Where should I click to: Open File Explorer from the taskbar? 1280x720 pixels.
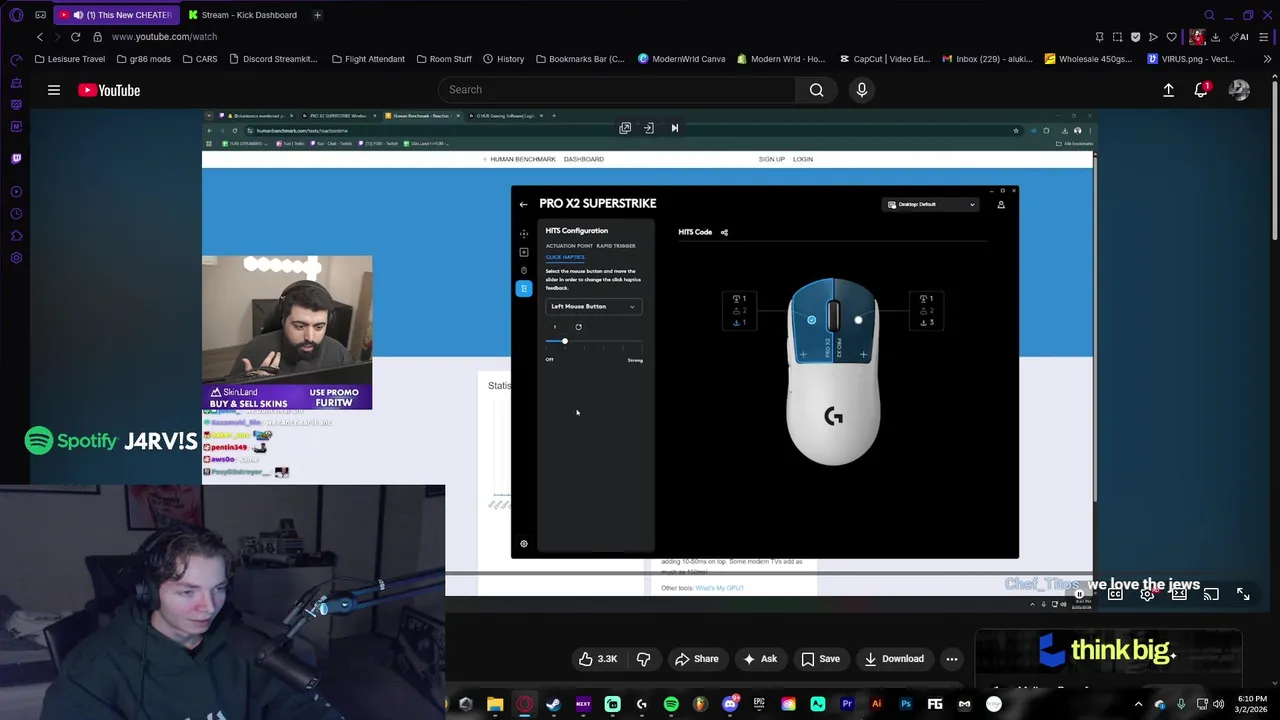point(495,704)
